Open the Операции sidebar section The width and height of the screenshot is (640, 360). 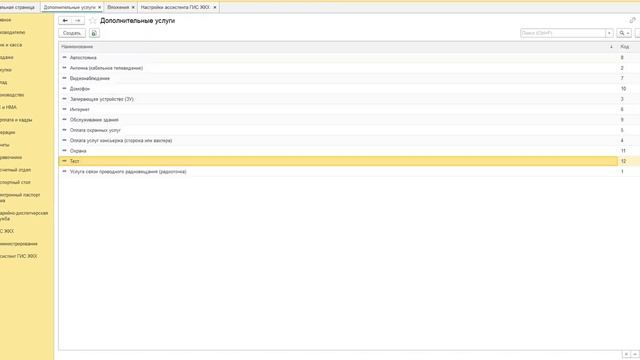pyautogui.click(x=7, y=132)
